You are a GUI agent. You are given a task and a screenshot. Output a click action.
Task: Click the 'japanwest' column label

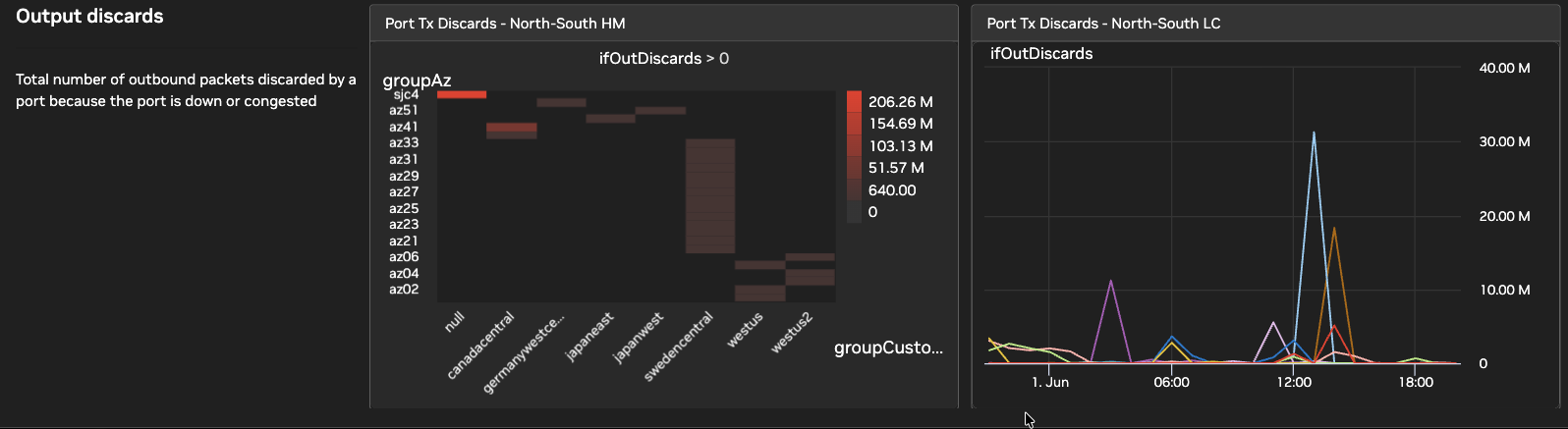tap(639, 338)
